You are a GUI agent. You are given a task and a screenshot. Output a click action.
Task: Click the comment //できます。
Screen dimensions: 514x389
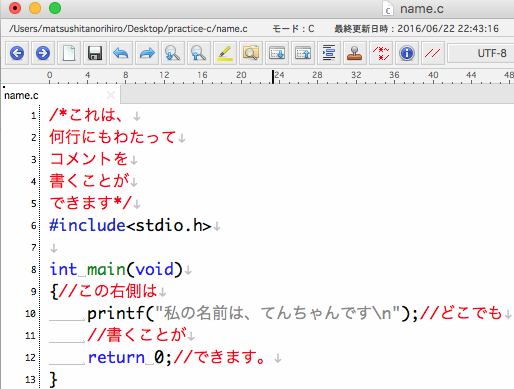220,357
